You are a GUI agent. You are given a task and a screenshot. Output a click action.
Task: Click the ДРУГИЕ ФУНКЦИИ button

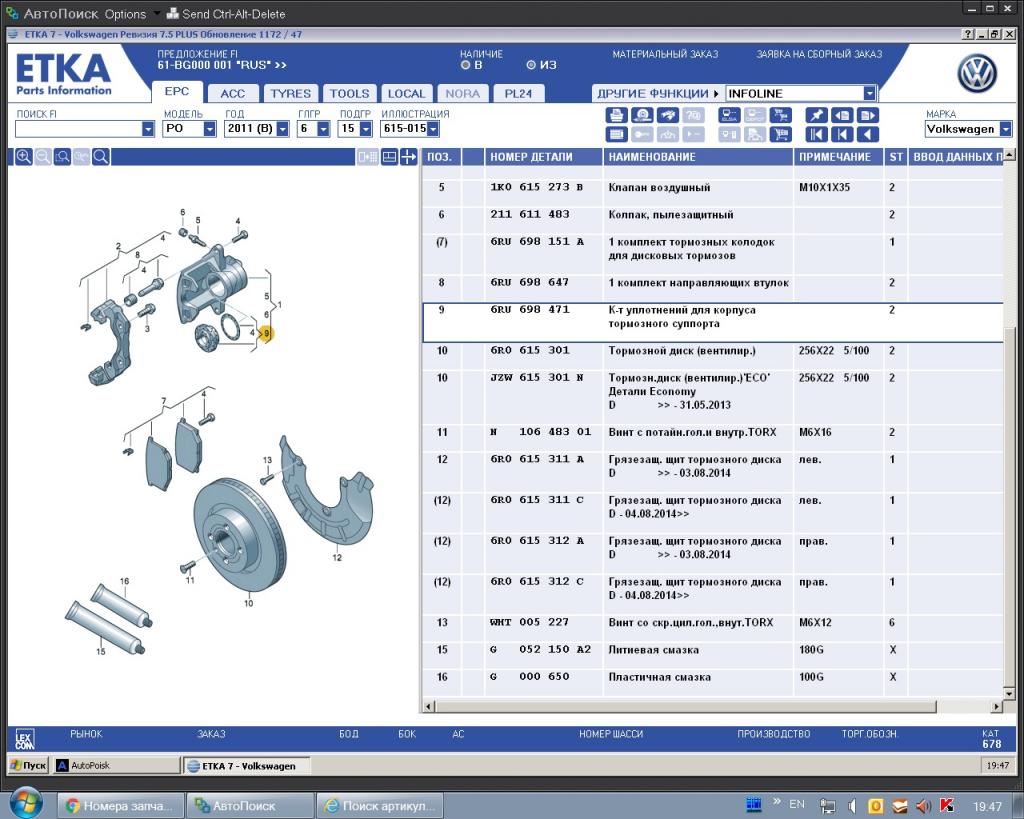click(x=657, y=93)
